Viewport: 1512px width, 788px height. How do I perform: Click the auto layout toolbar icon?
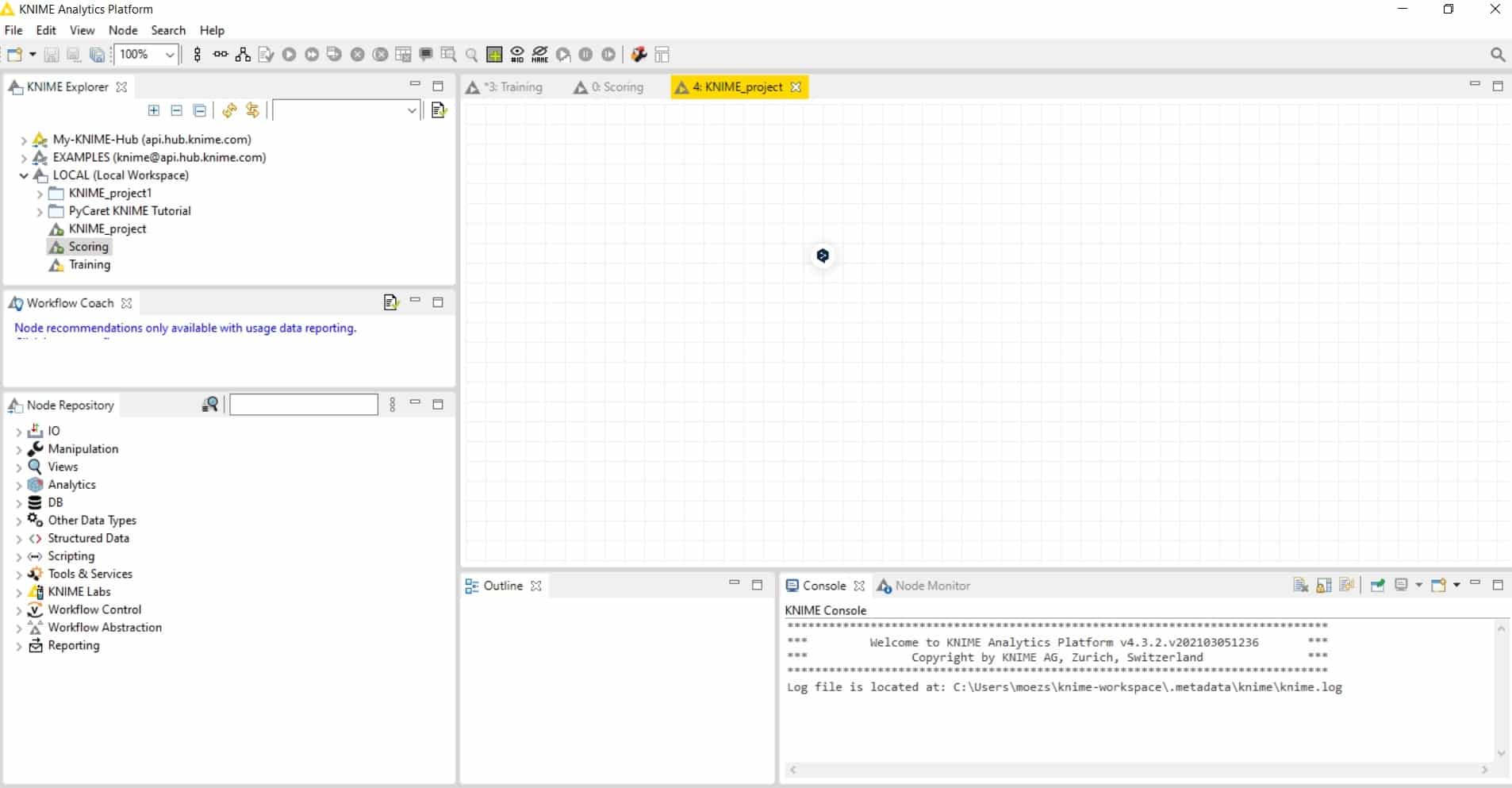244,55
